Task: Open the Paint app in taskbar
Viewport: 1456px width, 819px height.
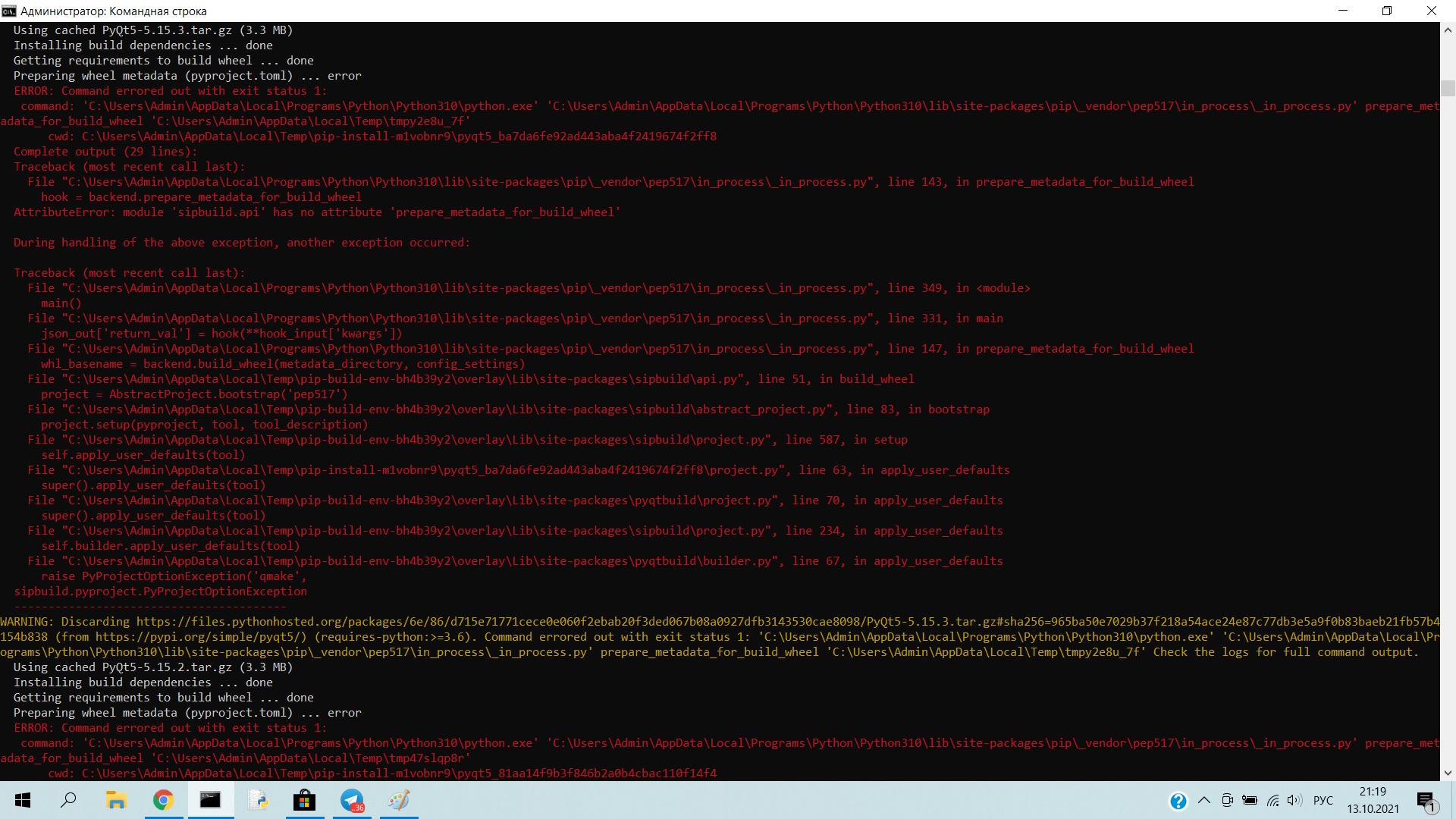Action: (399, 800)
